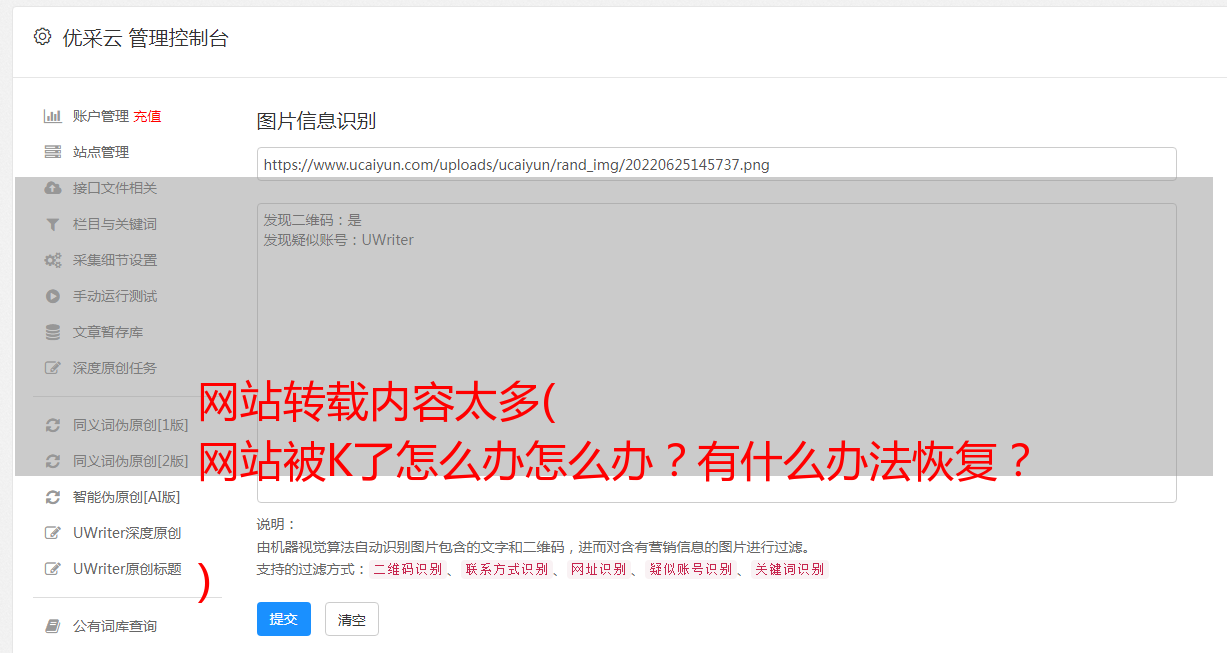Click the result line 发现疑似账号：UWriter

click(338, 240)
